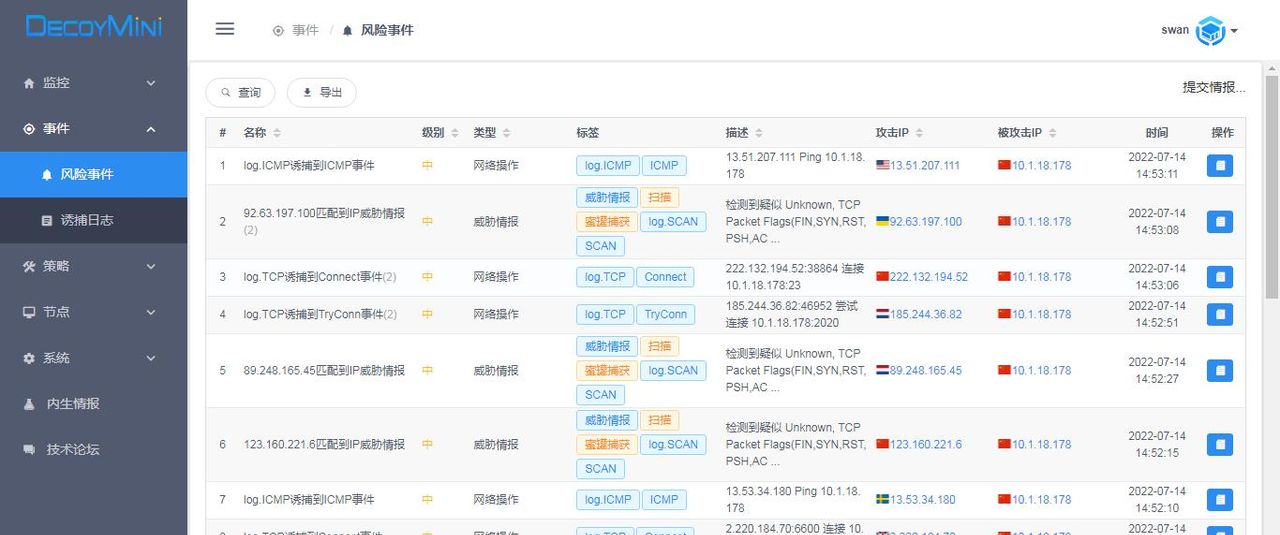This screenshot has width=1280, height=535.
Task: Click attacker IP 89.248.165.45
Action: 926,370
